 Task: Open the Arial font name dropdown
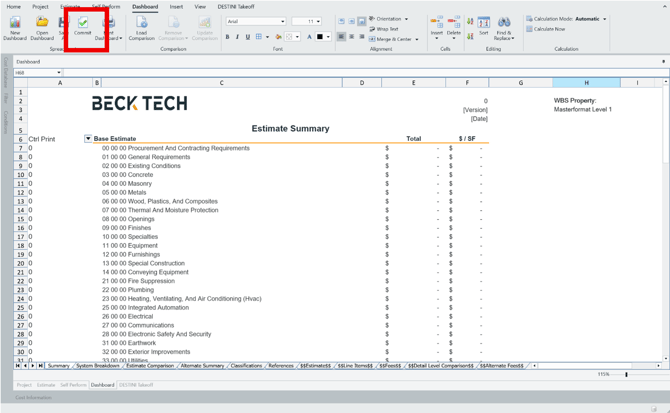click(256, 21)
